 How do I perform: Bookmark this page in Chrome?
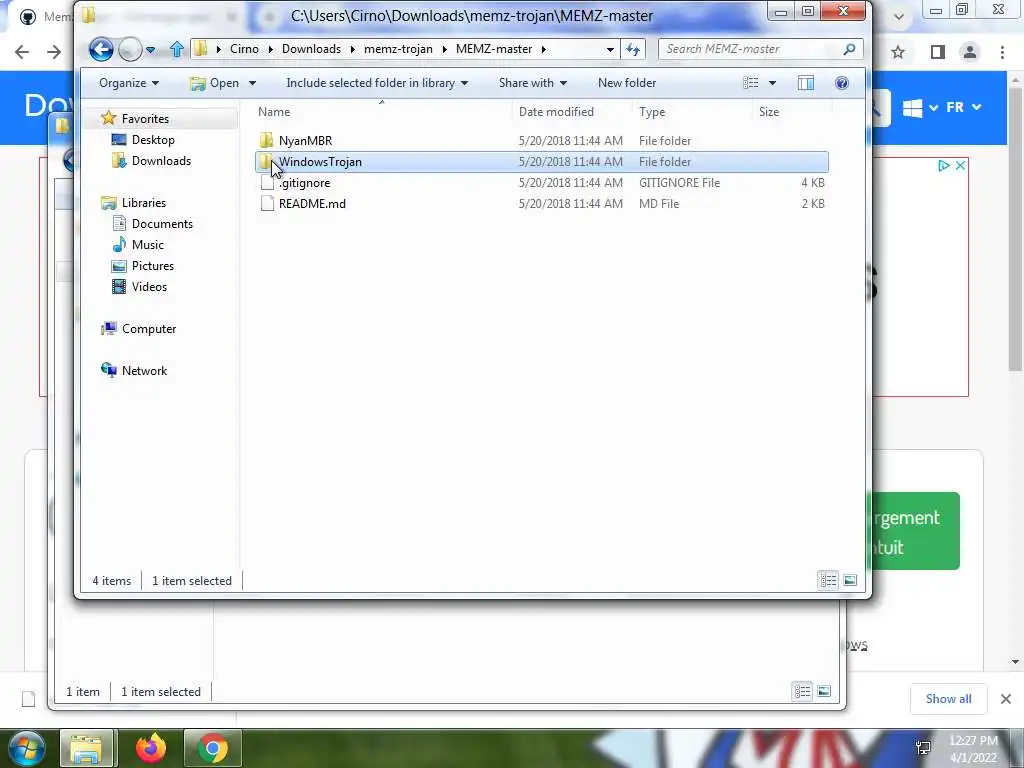tap(898, 52)
